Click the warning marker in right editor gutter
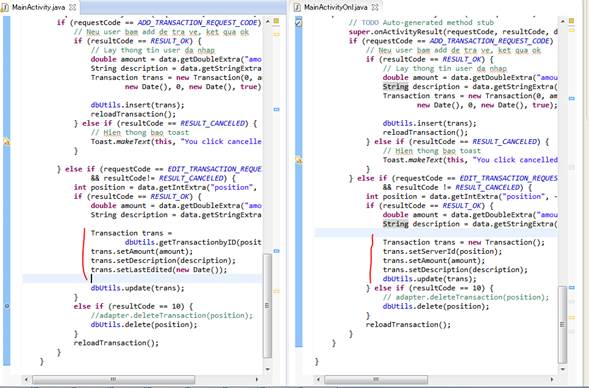Screen dimensions: 589x388 click(299, 160)
